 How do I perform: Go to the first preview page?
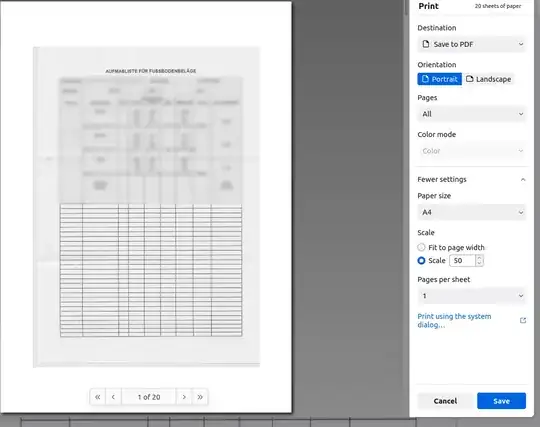click(x=98, y=397)
